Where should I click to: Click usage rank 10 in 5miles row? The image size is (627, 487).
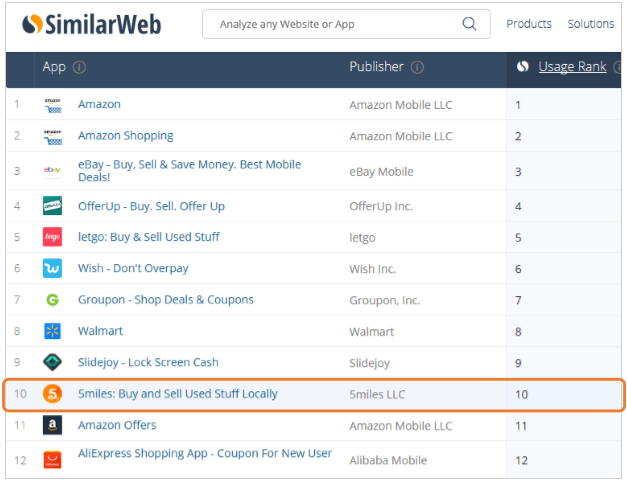coord(521,395)
